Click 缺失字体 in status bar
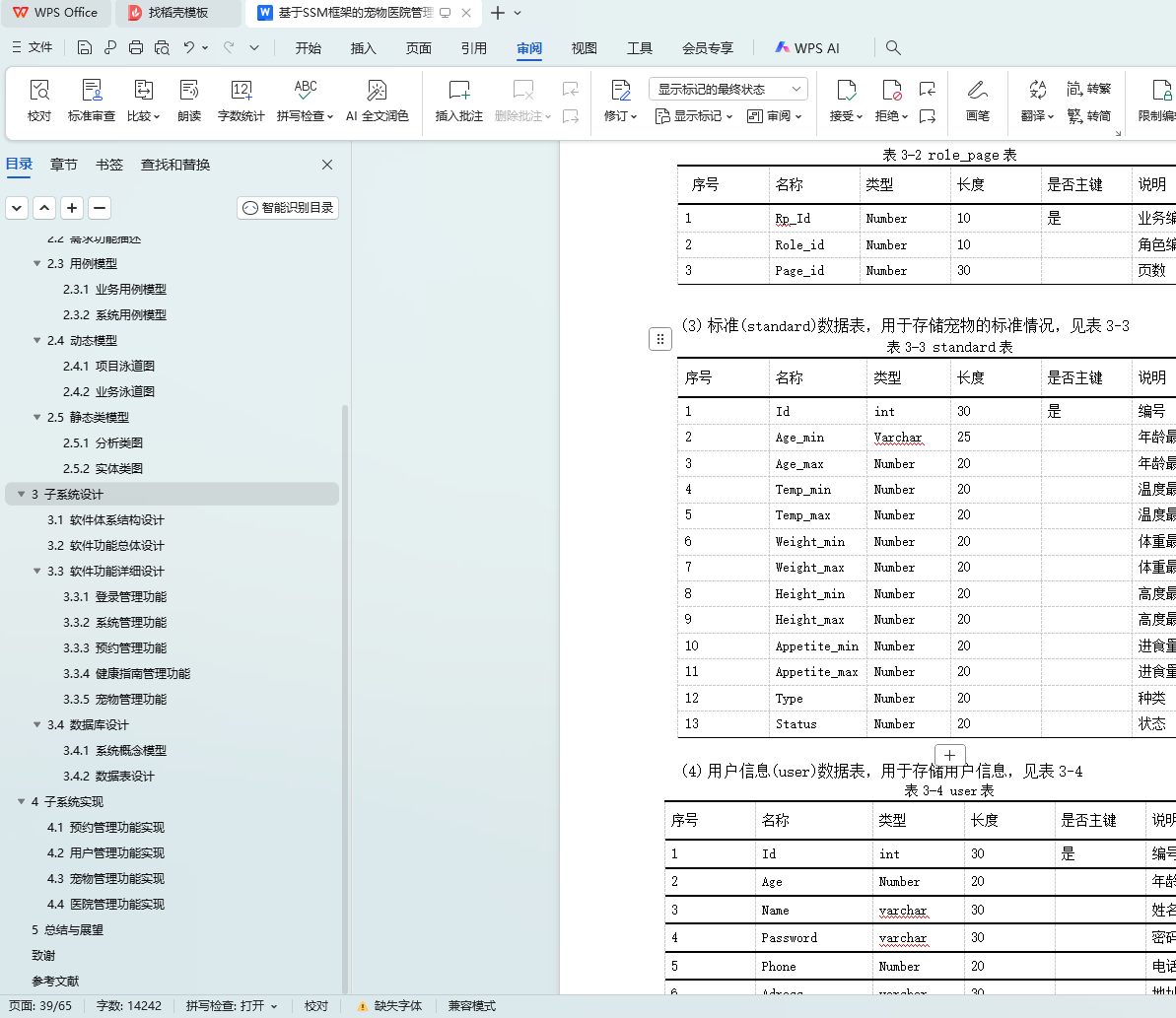The height and width of the screenshot is (1018, 1176). click(x=389, y=1006)
